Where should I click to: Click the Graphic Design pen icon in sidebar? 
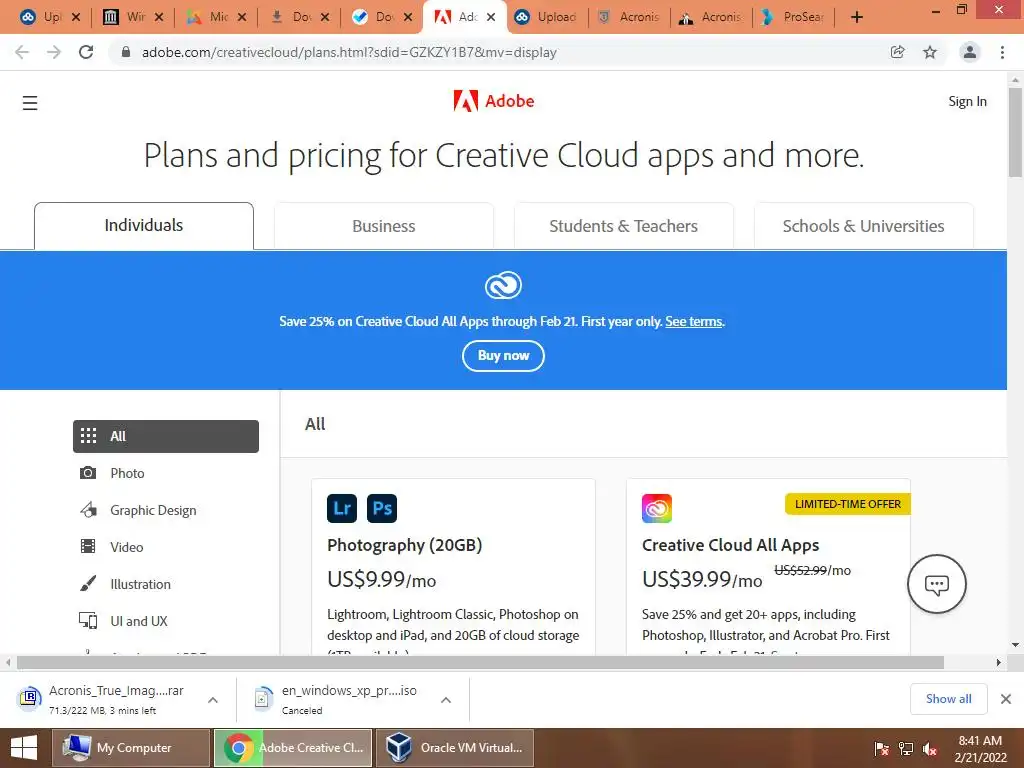[88, 510]
